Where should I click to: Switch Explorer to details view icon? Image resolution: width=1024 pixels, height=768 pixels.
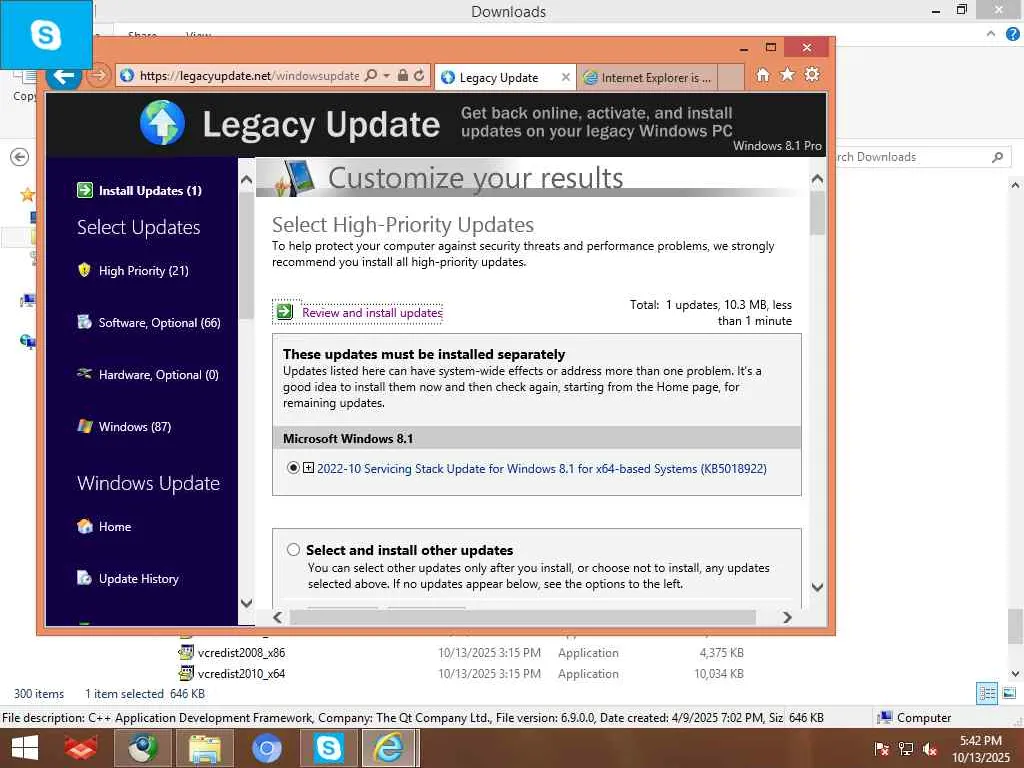click(987, 693)
